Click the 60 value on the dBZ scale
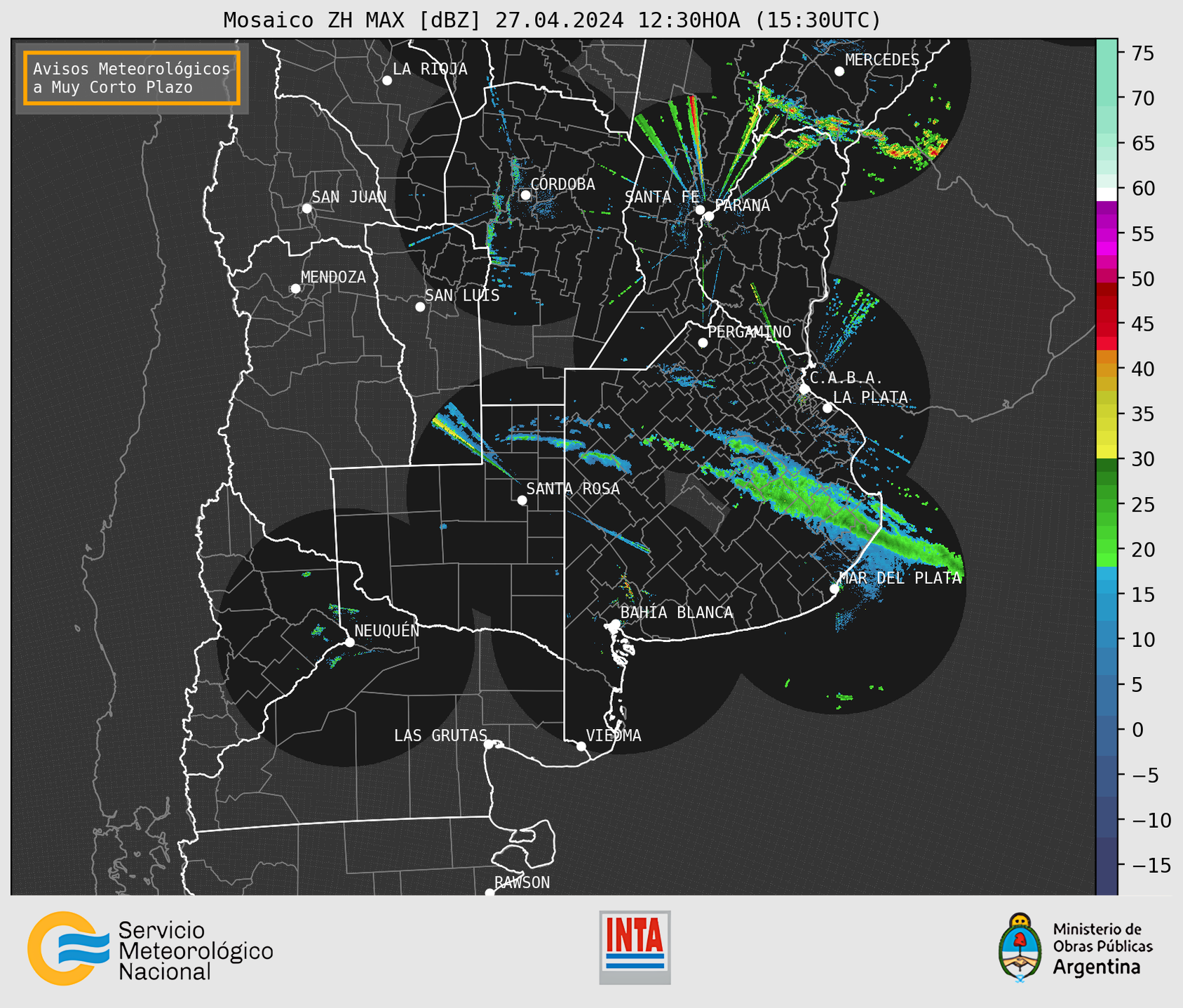This screenshot has width=1183, height=1008. tap(1142, 189)
